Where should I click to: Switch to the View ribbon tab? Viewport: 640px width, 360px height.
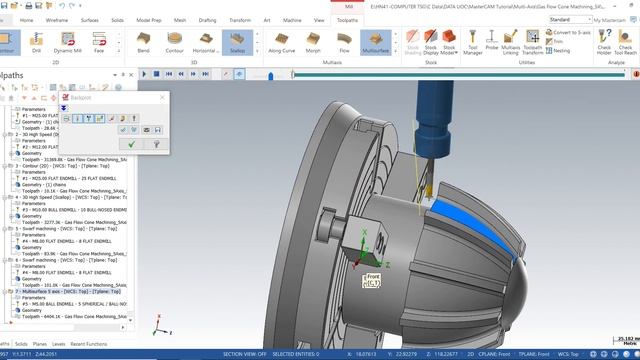319,20
